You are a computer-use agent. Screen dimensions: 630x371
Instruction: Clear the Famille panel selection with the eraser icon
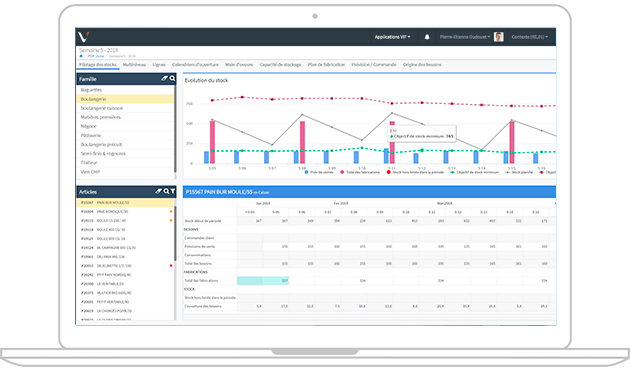click(164, 79)
